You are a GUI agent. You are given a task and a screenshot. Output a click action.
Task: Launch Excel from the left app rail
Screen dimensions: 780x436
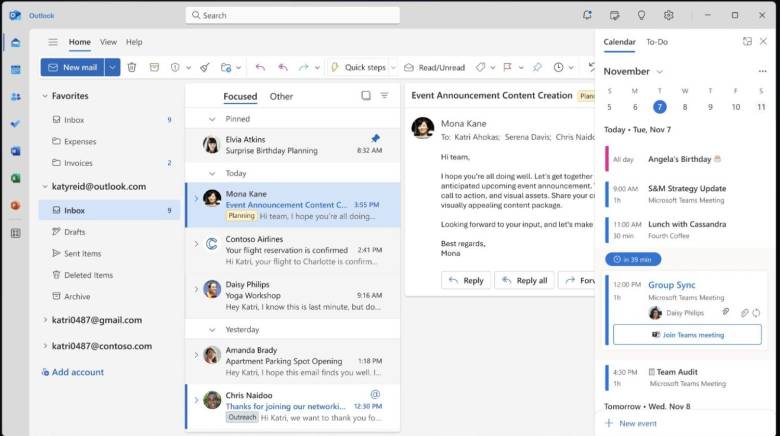coord(15,178)
